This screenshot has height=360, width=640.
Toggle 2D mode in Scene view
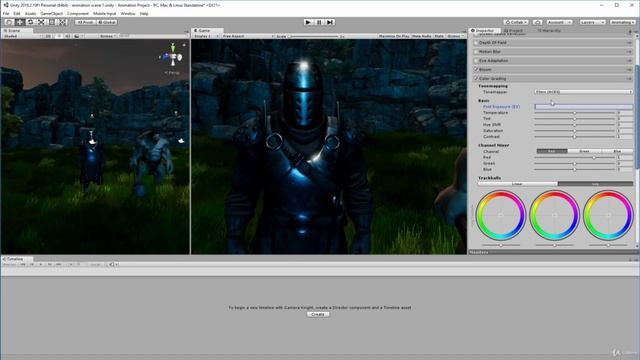[49, 36]
